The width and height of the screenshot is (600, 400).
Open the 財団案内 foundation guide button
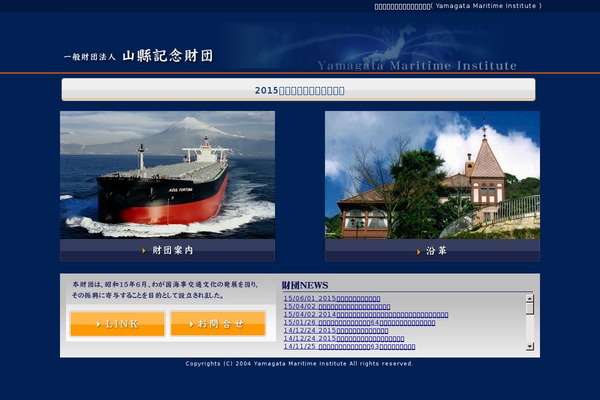tap(167, 250)
